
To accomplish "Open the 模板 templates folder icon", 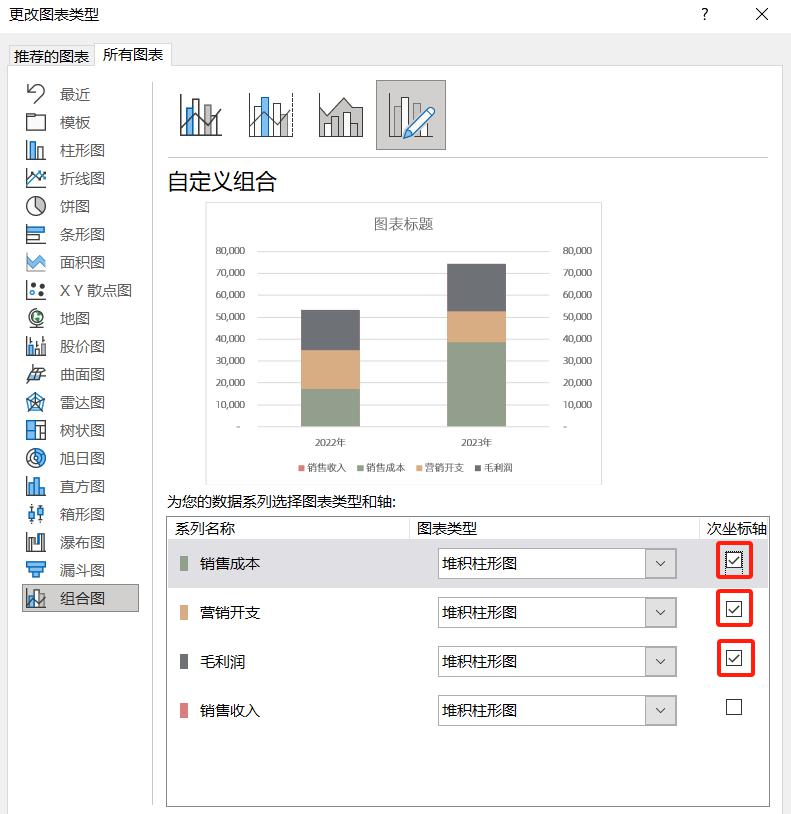I will tap(36, 122).
